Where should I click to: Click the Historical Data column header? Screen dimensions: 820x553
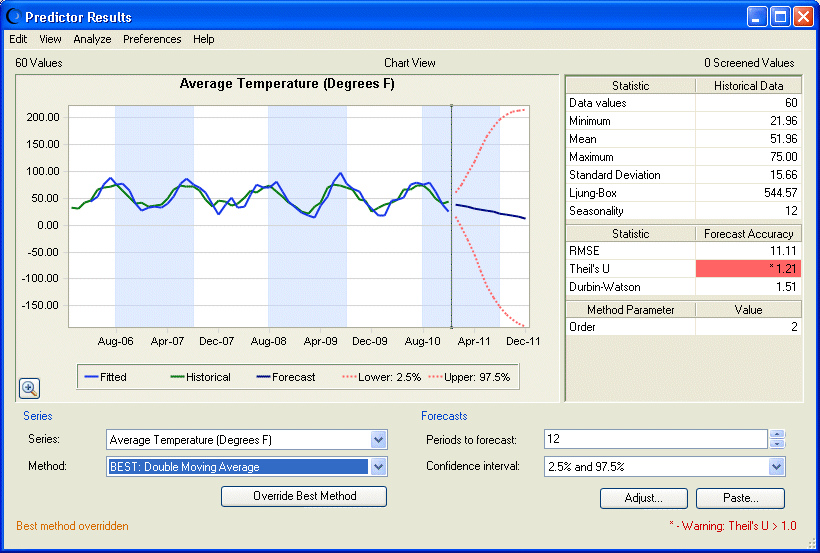(748, 86)
